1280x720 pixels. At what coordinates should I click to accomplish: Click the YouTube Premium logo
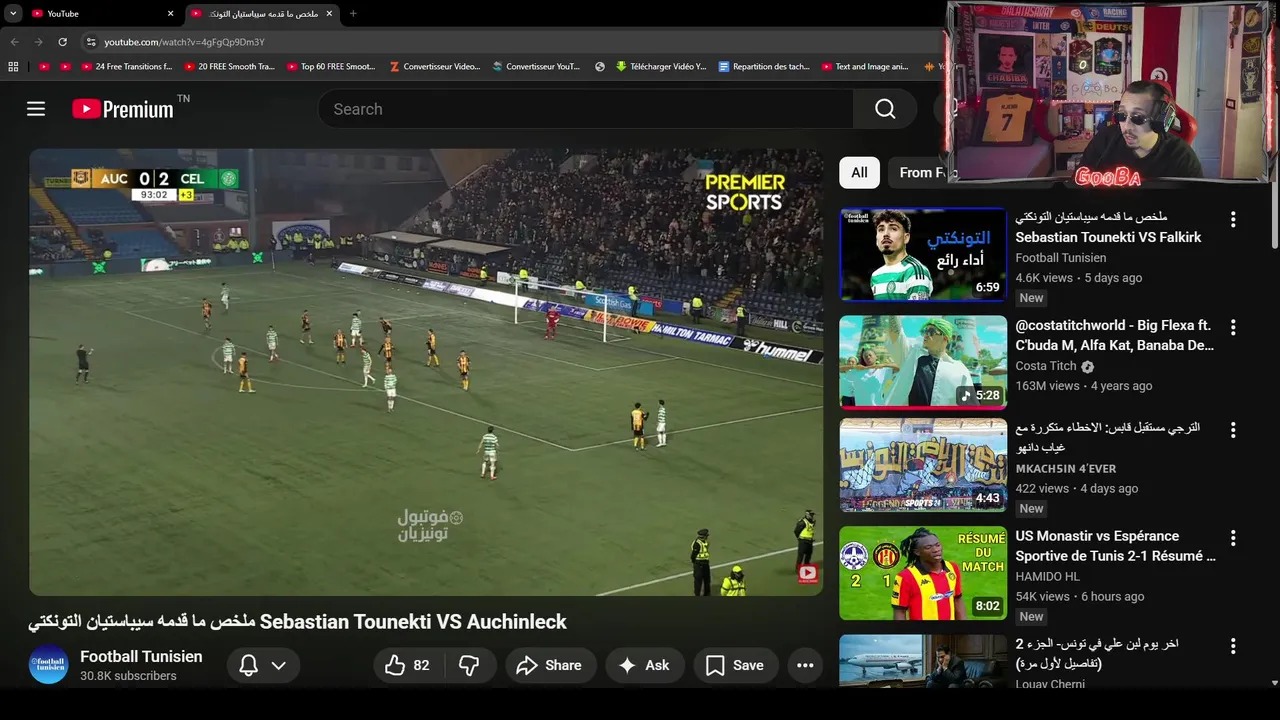click(x=124, y=109)
